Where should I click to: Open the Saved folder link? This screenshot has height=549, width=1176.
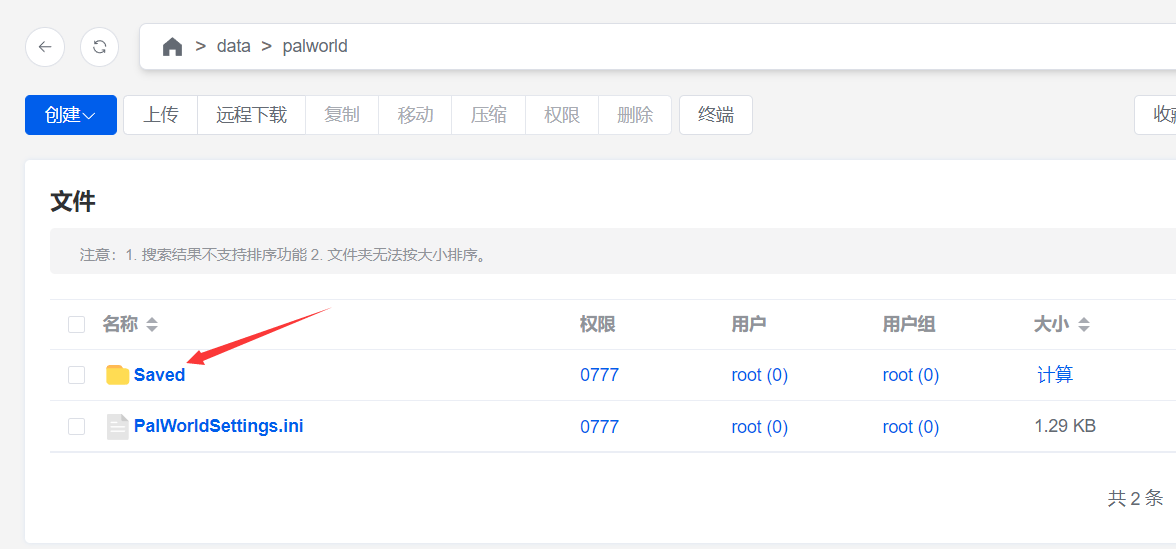click(x=160, y=375)
